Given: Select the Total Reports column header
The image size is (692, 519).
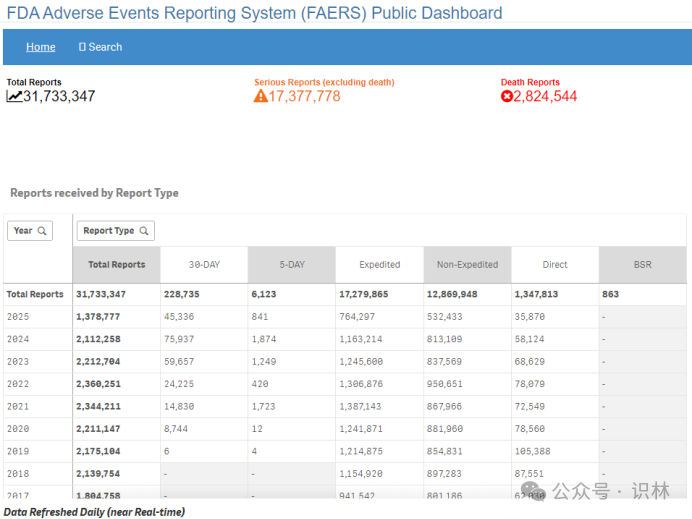Looking at the screenshot, I should [x=117, y=264].
